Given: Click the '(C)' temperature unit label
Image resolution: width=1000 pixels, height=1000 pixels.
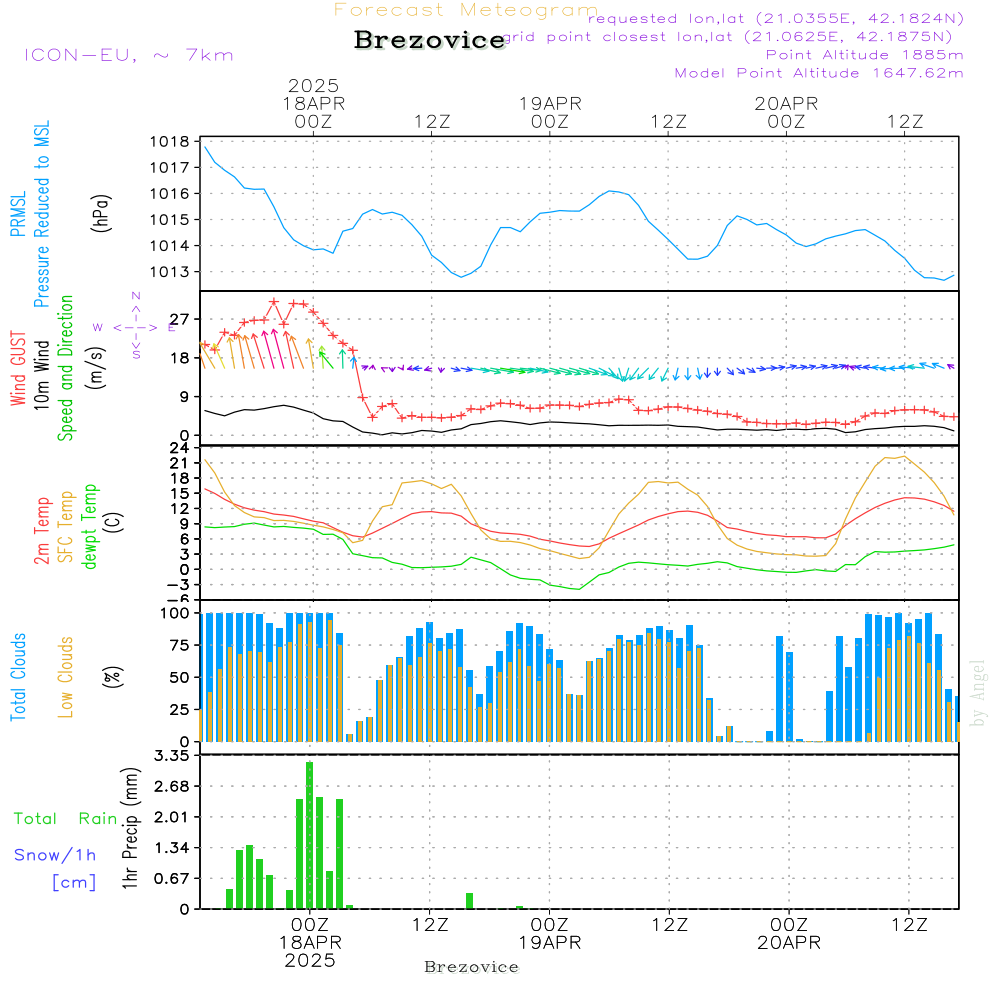Looking at the screenshot, I should click(x=114, y=522).
